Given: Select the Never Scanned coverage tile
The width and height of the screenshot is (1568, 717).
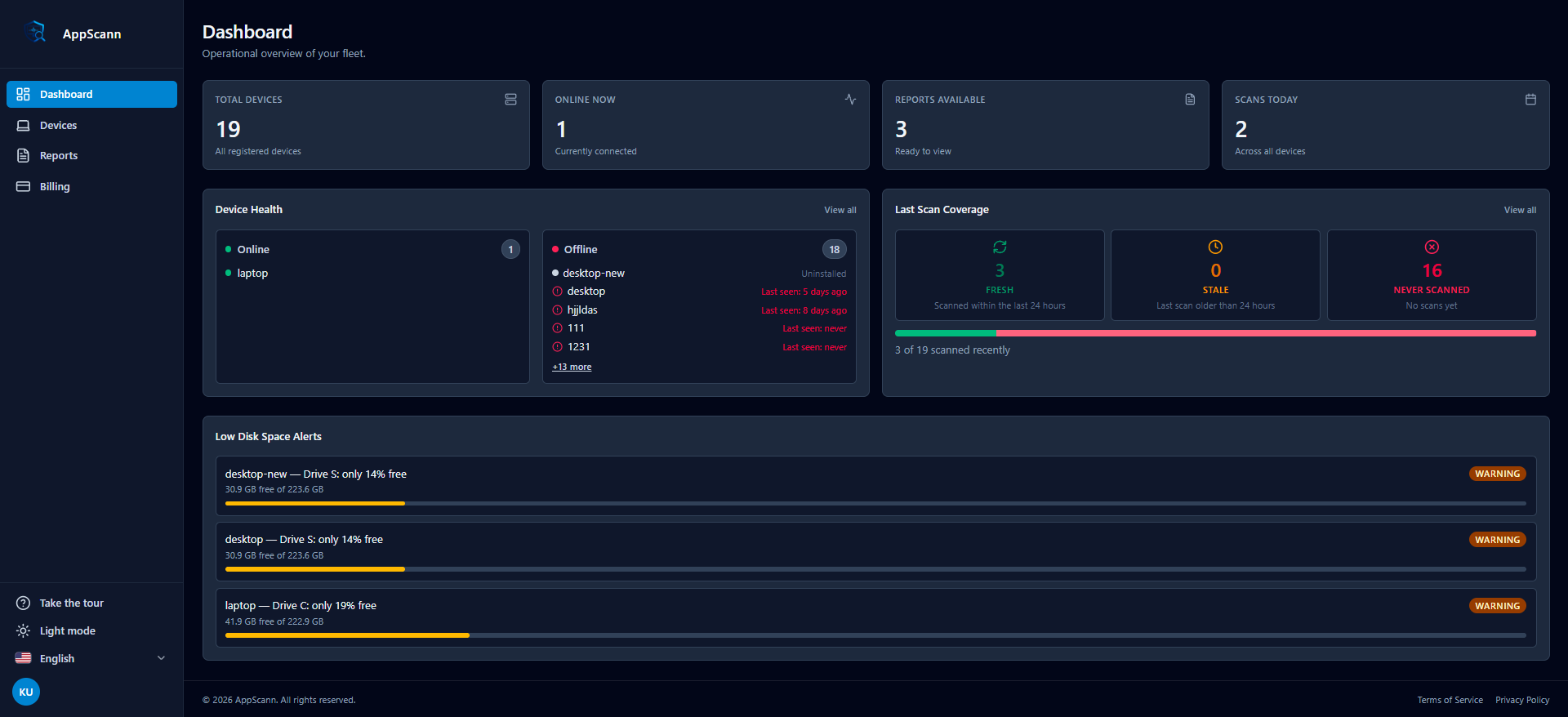Looking at the screenshot, I should pyautogui.click(x=1432, y=275).
